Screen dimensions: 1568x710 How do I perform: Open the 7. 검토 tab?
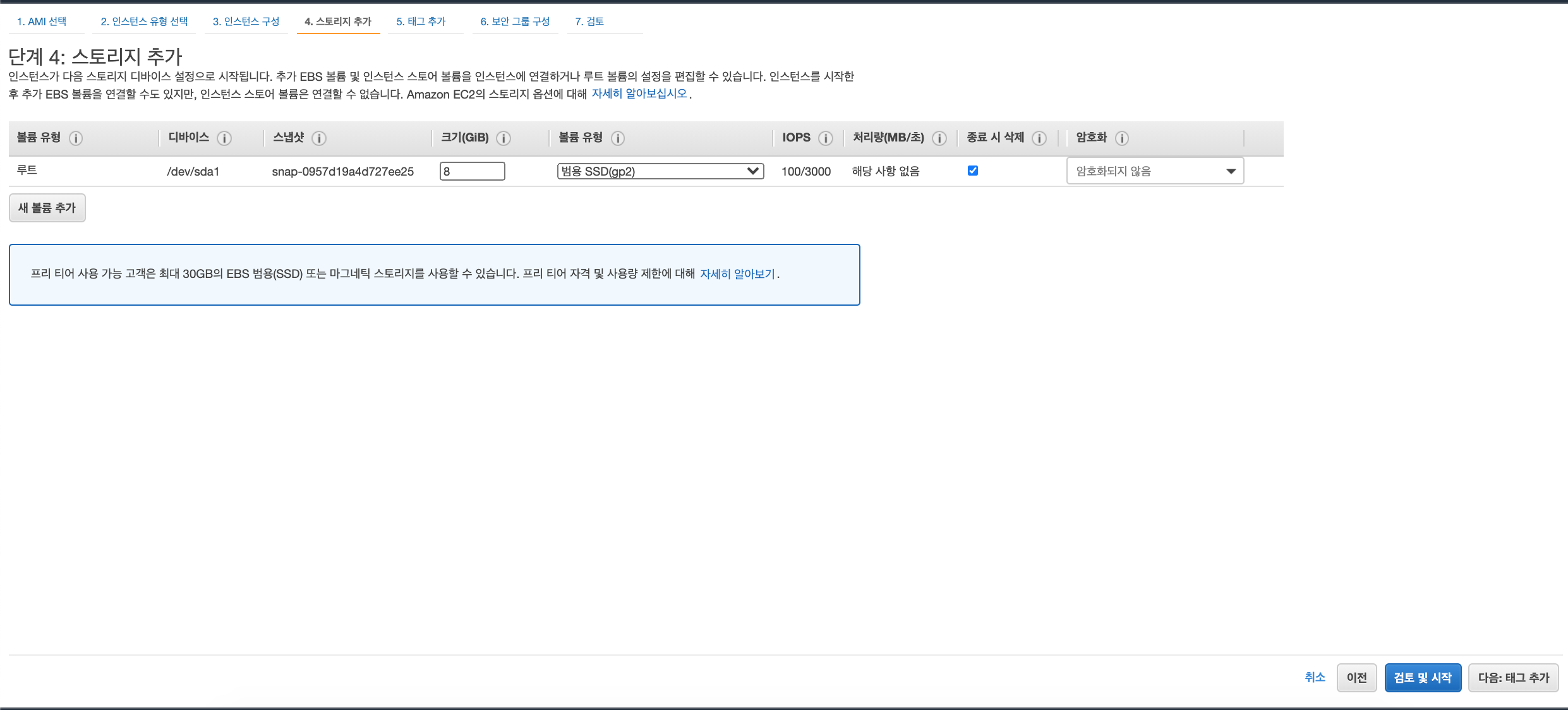point(589,21)
